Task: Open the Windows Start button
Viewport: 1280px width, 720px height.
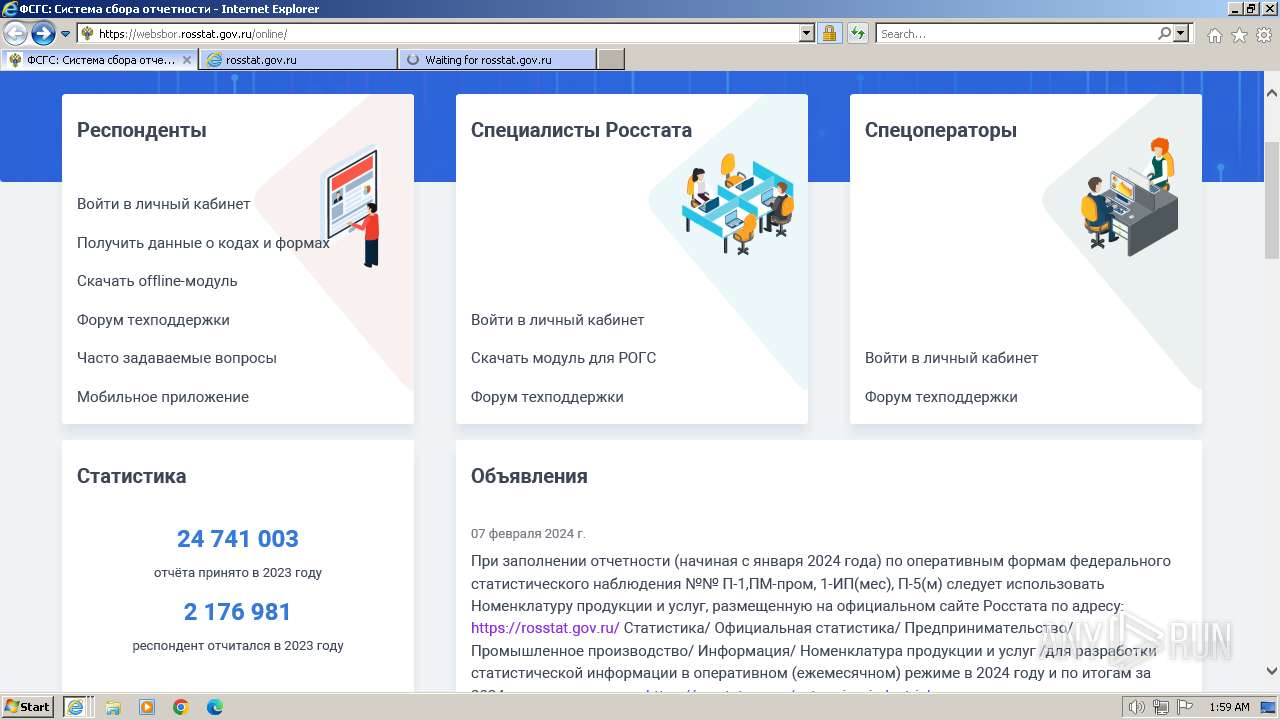Action: [28, 707]
